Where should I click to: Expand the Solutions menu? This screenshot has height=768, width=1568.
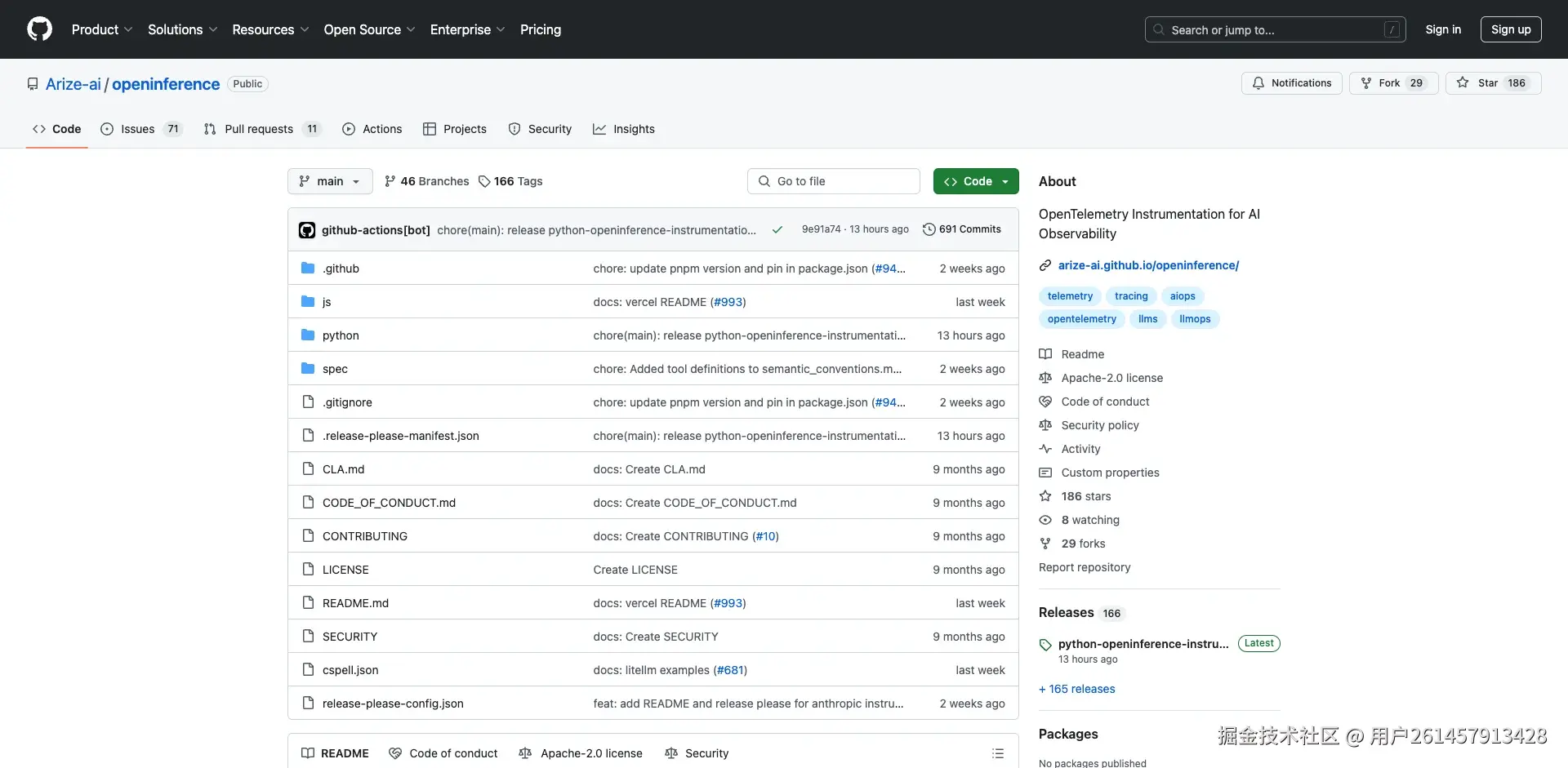coord(183,29)
